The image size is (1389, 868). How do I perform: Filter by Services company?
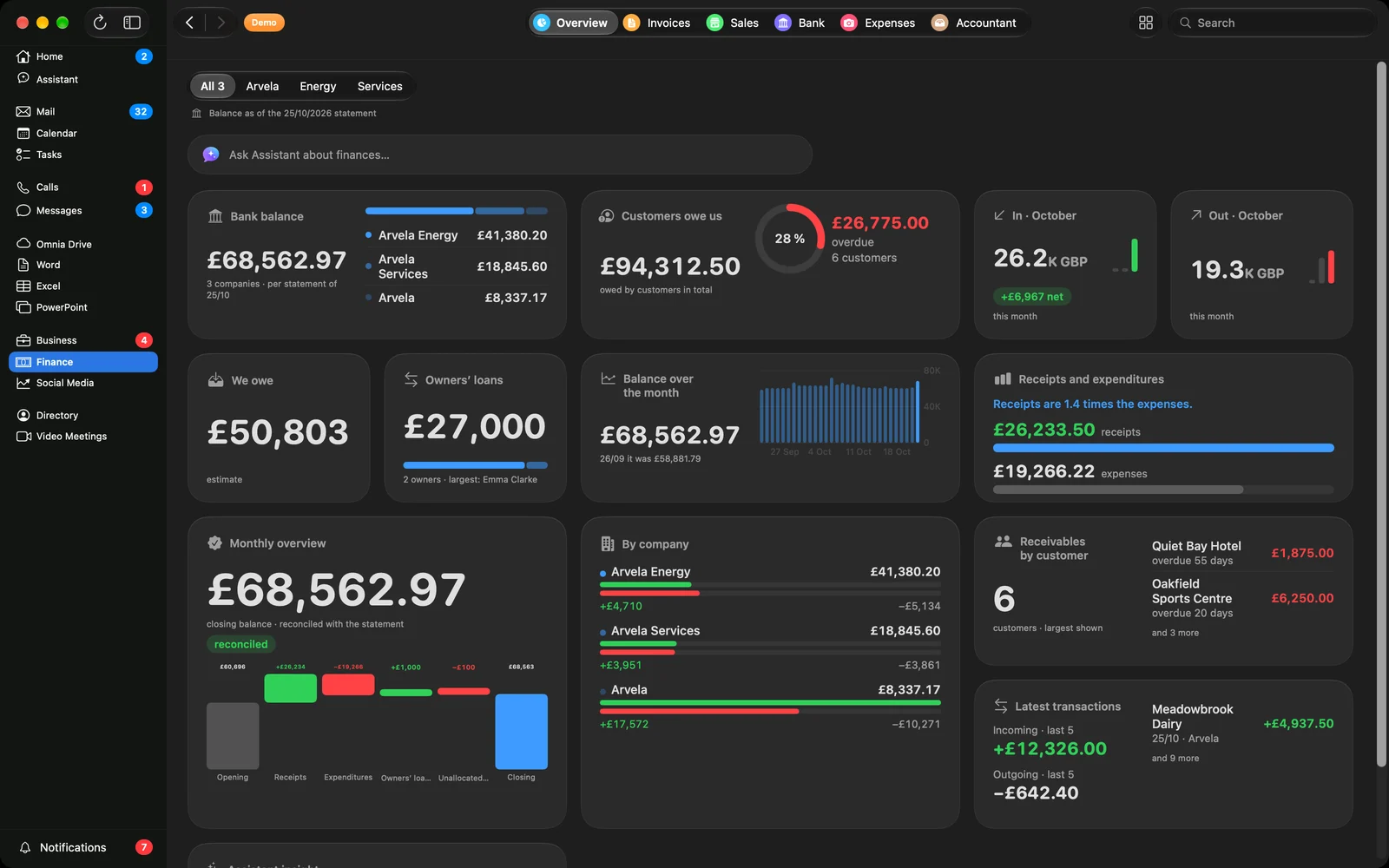tap(380, 86)
